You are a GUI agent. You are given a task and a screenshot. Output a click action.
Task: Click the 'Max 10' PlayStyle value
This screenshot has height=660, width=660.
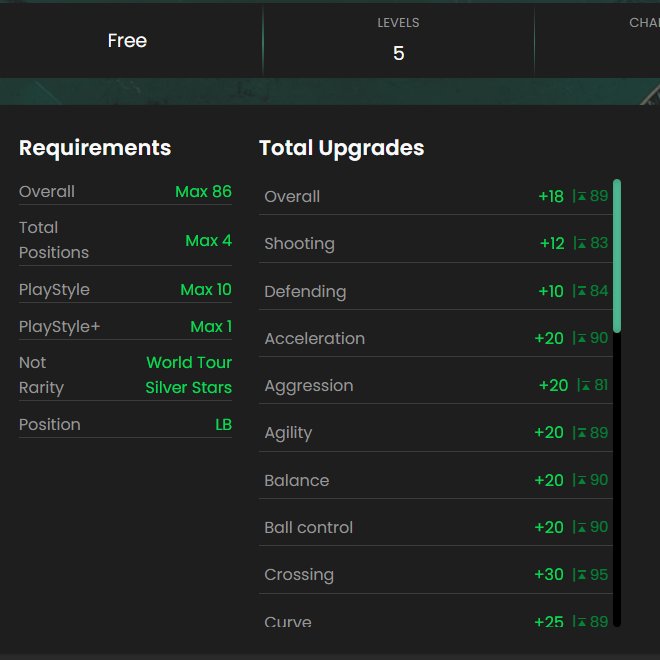pyautogui.click(x=206, y=290)
